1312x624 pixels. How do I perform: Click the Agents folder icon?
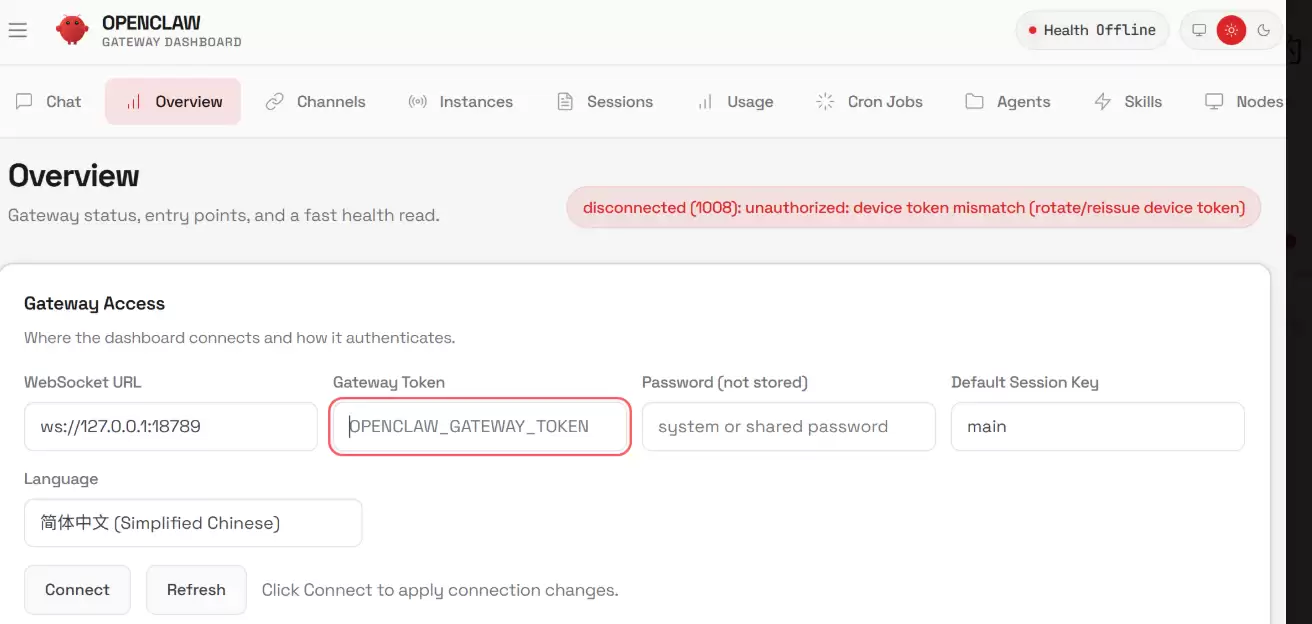pos(974,101)
